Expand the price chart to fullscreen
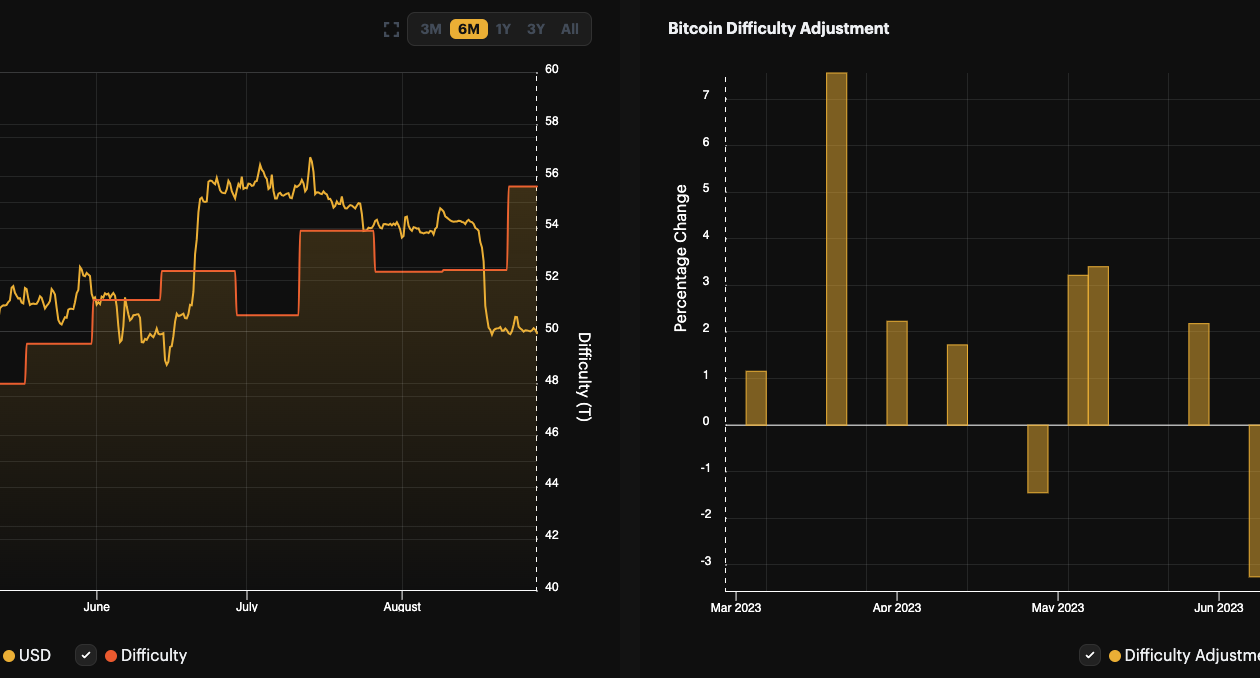This screenshot has width=1260, height=678. 392,29
